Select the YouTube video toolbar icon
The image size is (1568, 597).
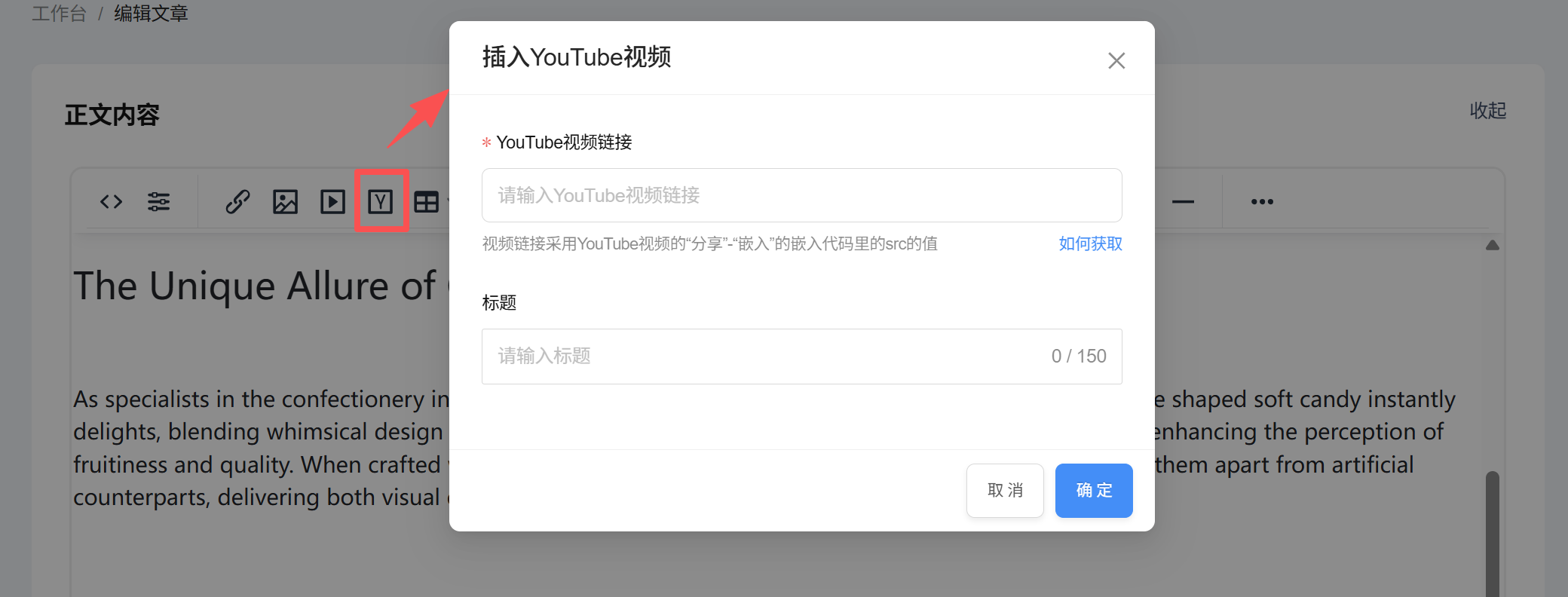381,201
